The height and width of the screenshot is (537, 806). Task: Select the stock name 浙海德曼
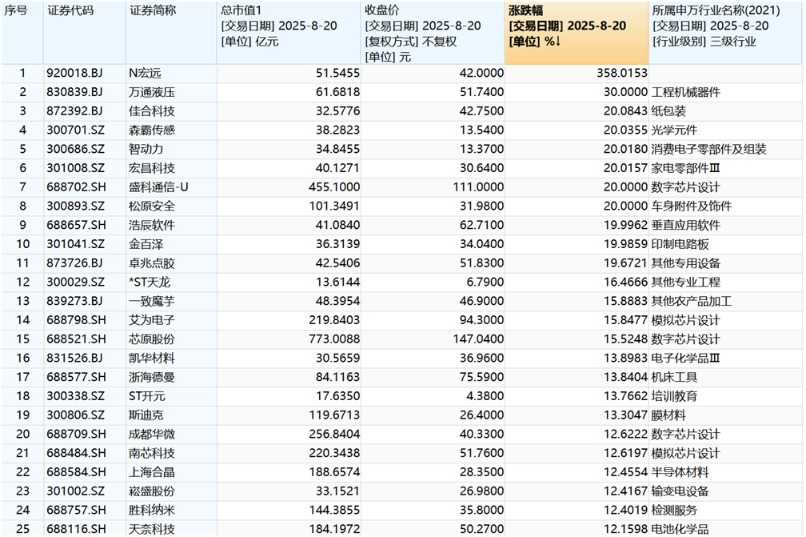tap(152, 377)
